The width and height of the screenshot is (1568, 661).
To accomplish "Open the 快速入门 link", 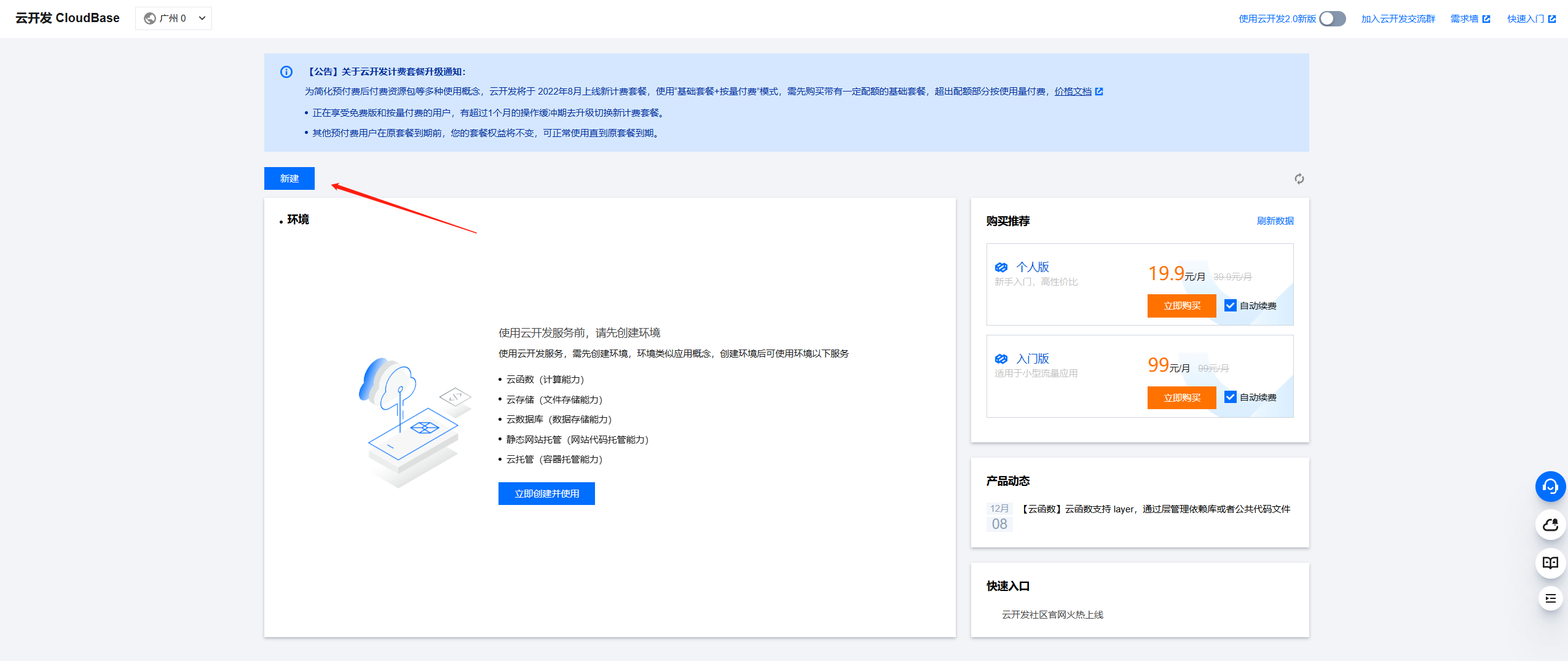I will 1526,19.
